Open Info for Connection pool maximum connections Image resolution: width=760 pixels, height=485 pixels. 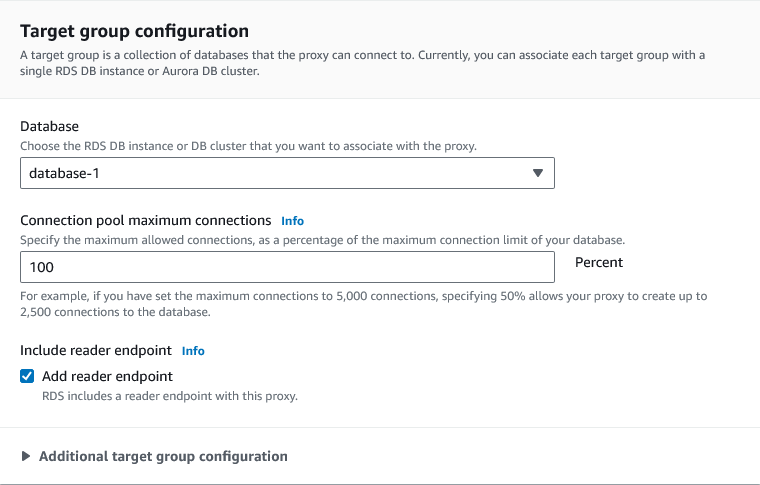coord(292,221)
